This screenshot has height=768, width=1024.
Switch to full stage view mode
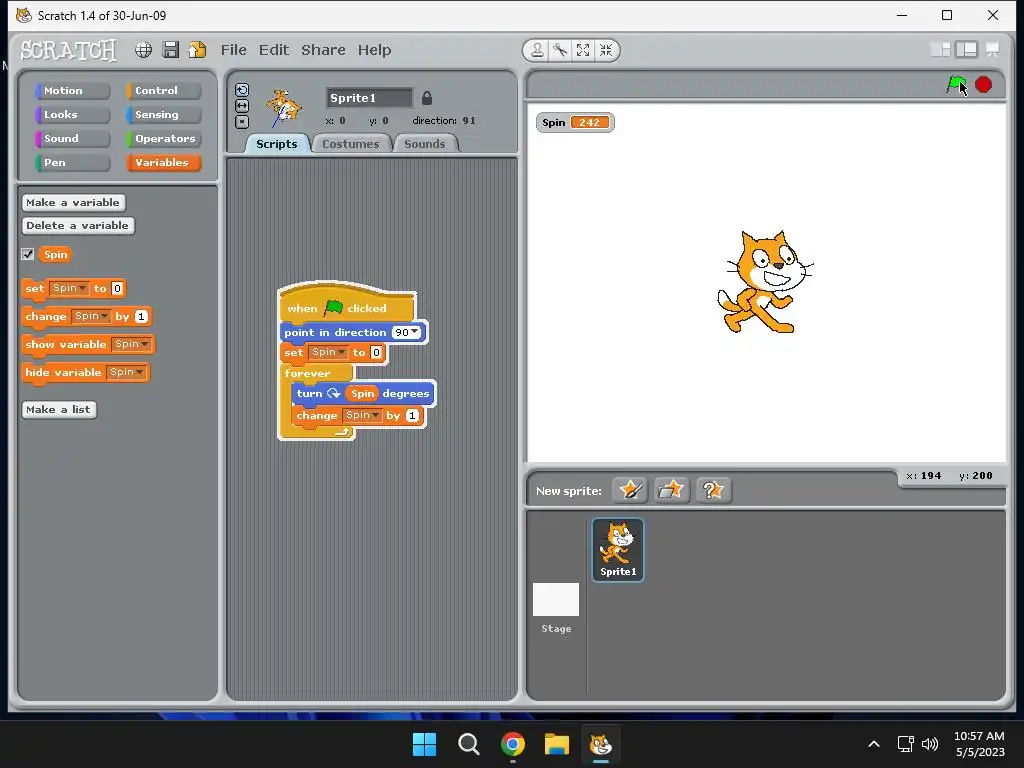pyautogui.click(x=967, y=50)
